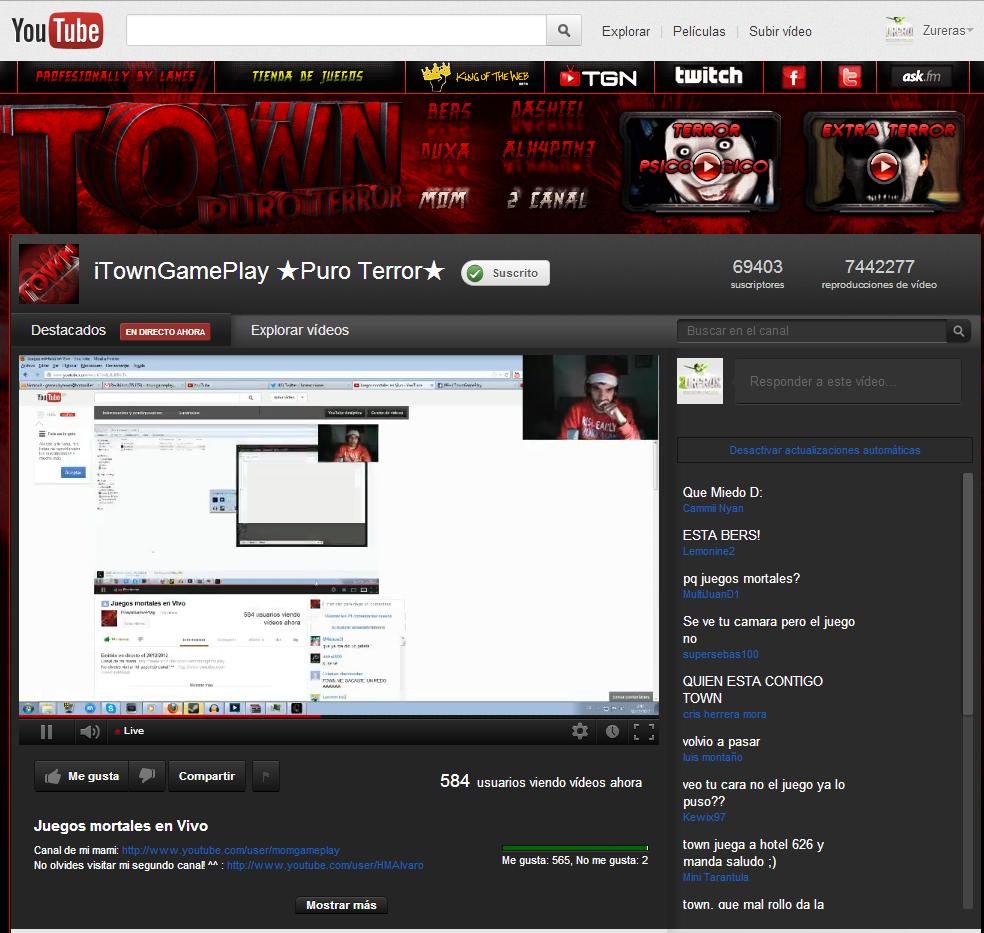Click the watch later clock icon
The image size is (984, 933).
[x=612, y=732]
